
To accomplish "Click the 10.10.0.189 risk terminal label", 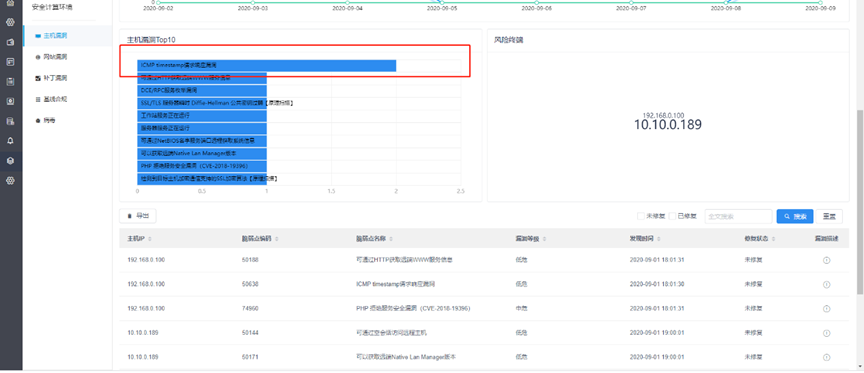I will [668, 125].
